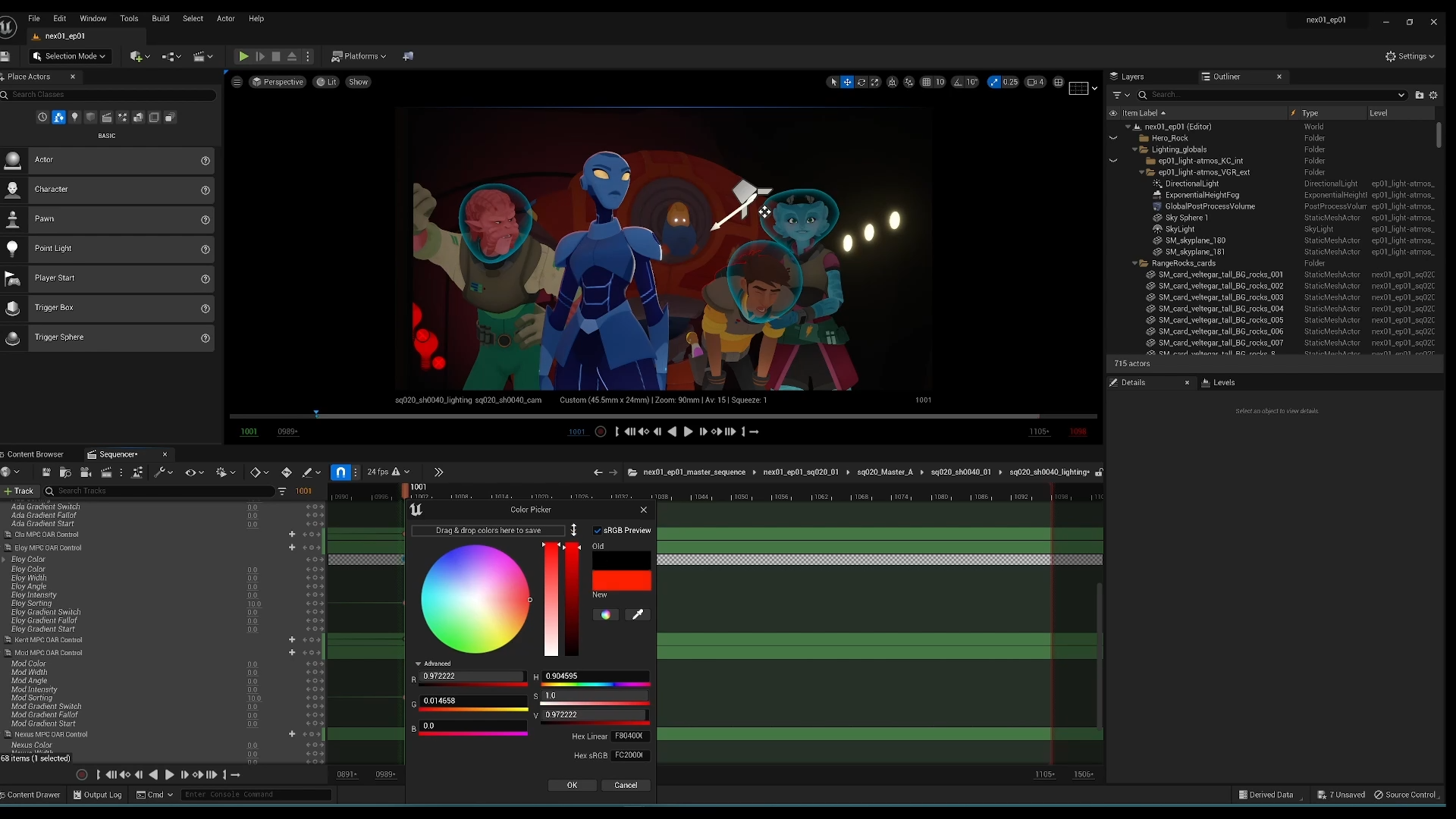Click the track filter icon beside Search Tracks

282,491
